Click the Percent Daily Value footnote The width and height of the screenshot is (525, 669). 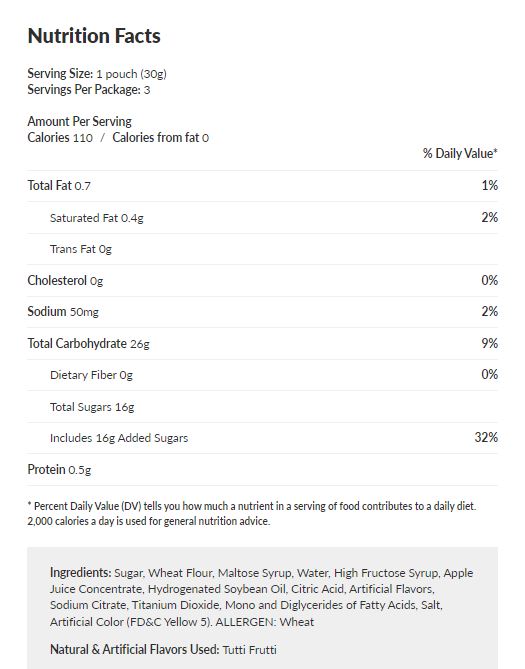(x=252, y=513)
